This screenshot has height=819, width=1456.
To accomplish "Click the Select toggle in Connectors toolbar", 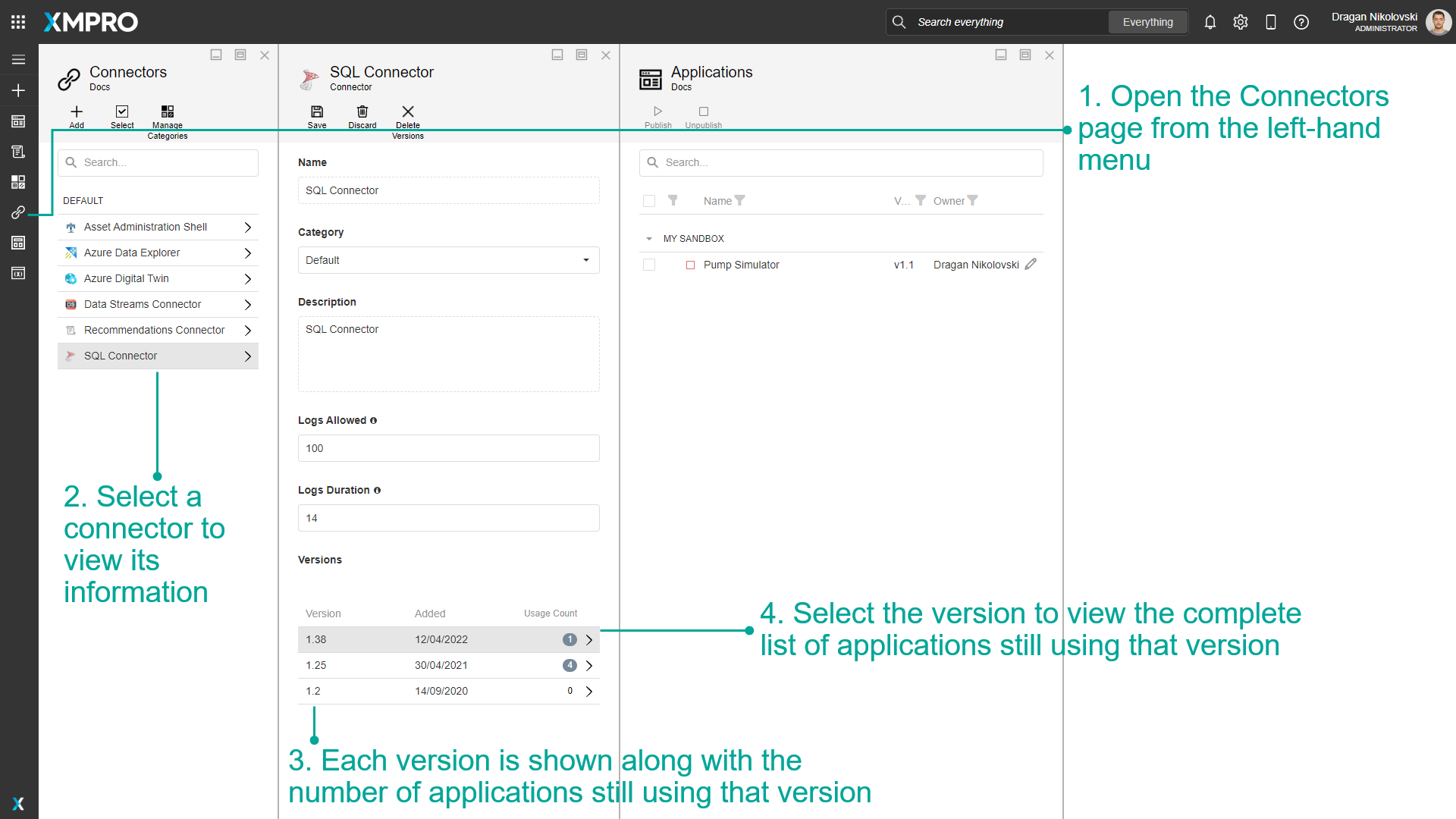I will point(122,112).
